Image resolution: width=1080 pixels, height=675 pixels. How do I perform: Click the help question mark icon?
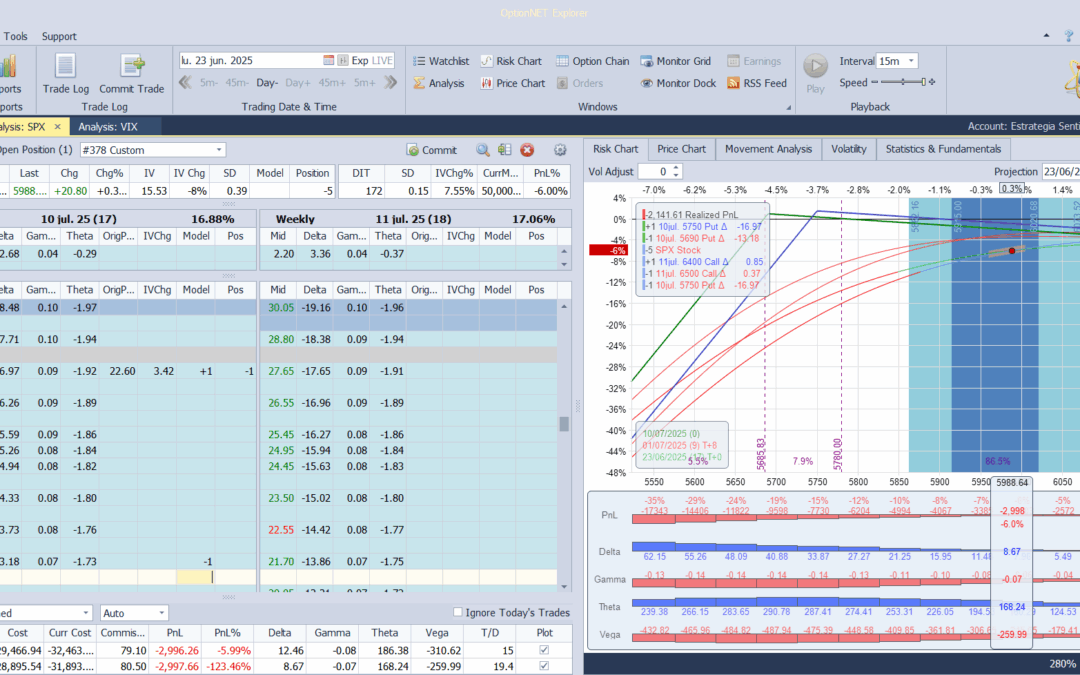point(1069,36)
